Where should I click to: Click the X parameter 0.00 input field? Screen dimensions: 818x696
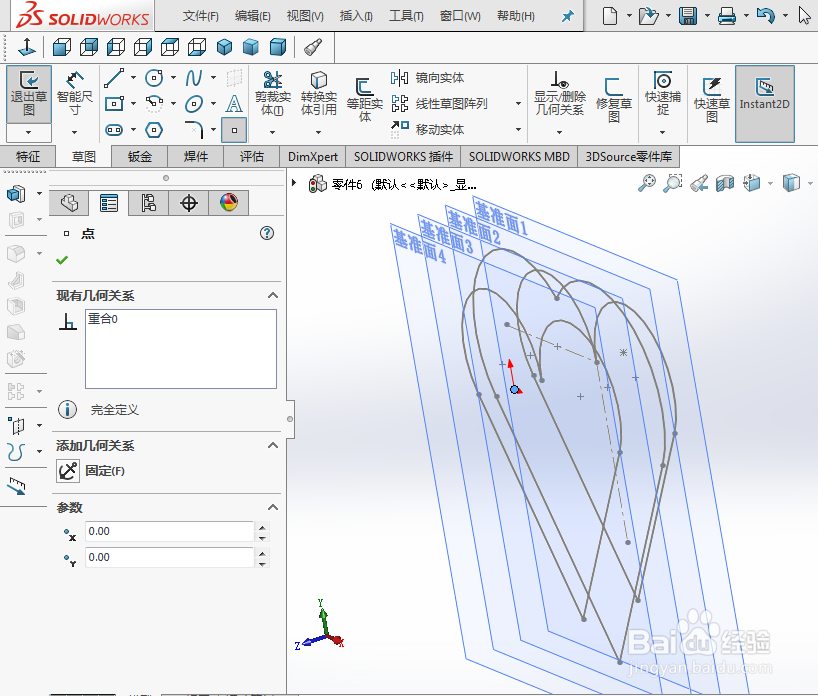pyautogui.click(x=170, y=531)
